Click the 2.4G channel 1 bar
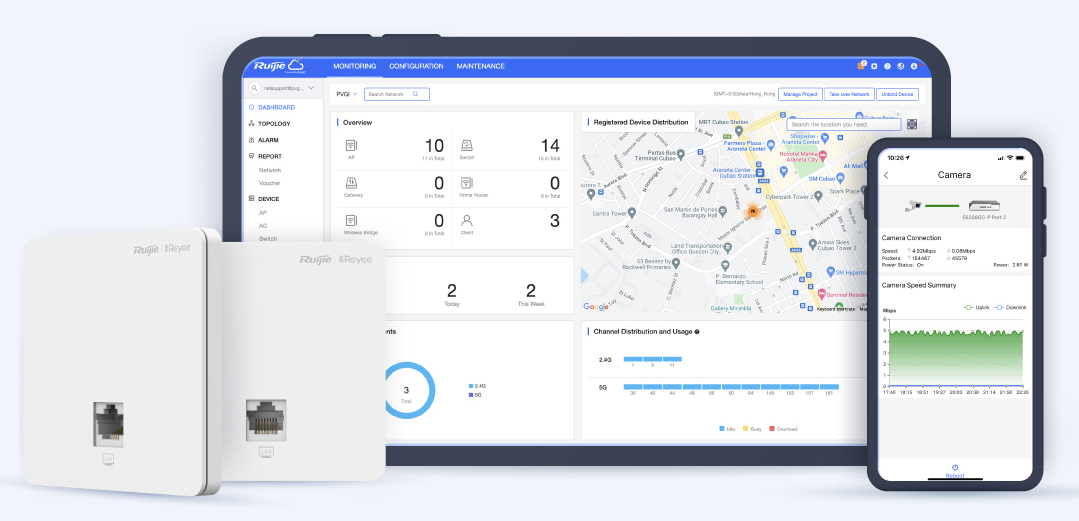This screenshot has height=521, width=1079. [633, 359]
